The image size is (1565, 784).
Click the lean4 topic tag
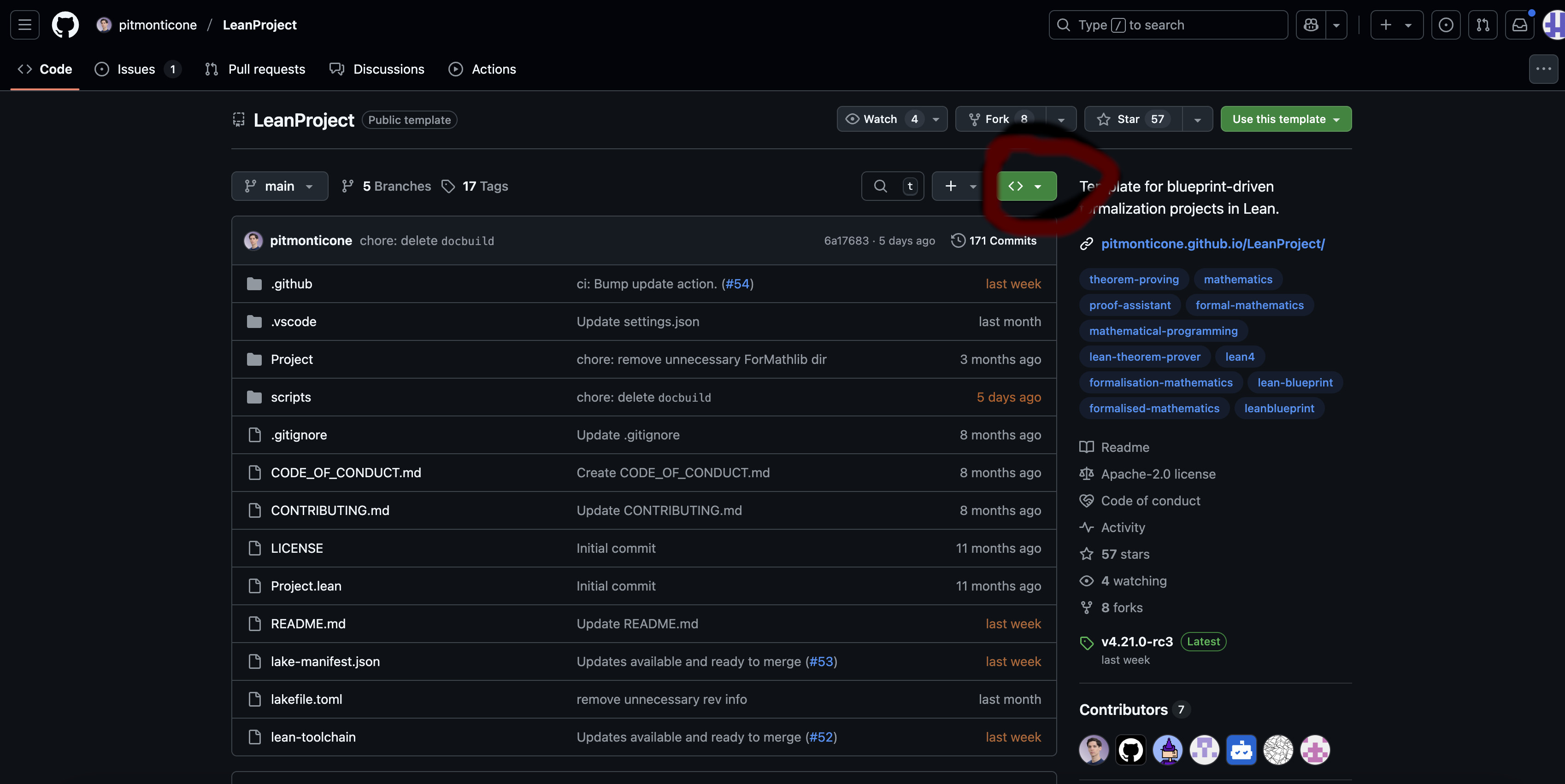(1239, 357)
